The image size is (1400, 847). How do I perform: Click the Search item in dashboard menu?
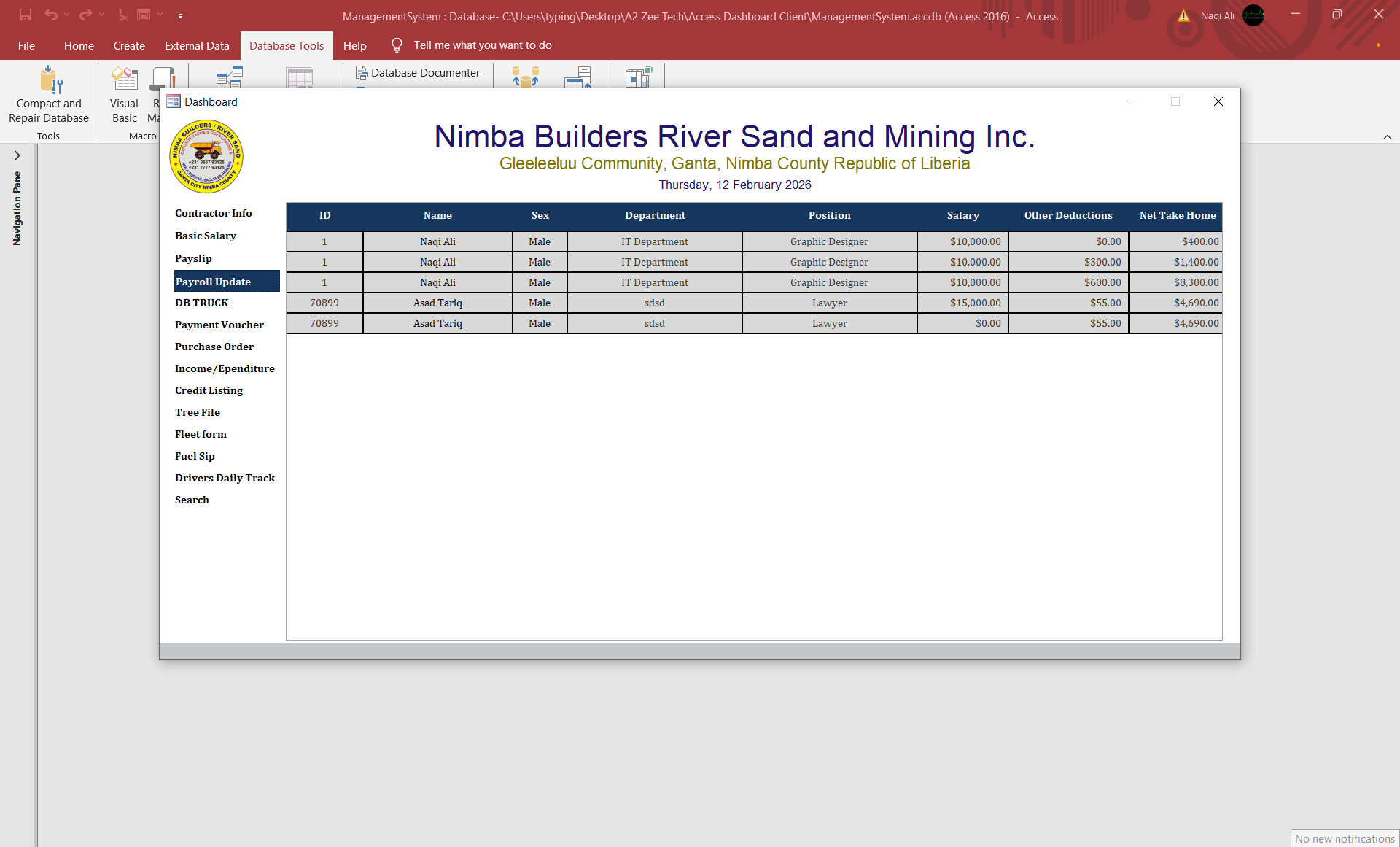192,500
